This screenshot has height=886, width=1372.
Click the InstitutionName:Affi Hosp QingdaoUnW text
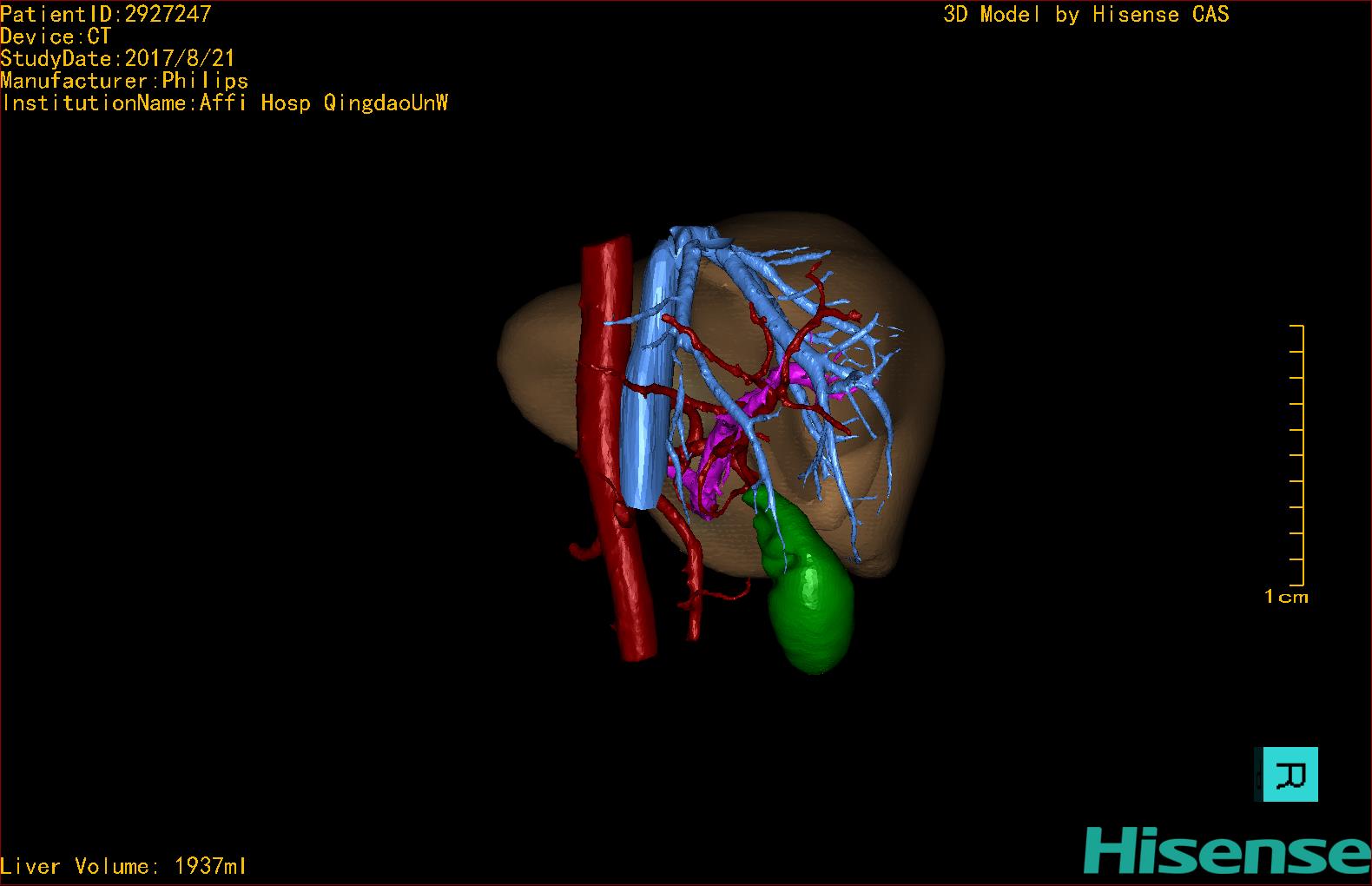click(x=225, y=103)
